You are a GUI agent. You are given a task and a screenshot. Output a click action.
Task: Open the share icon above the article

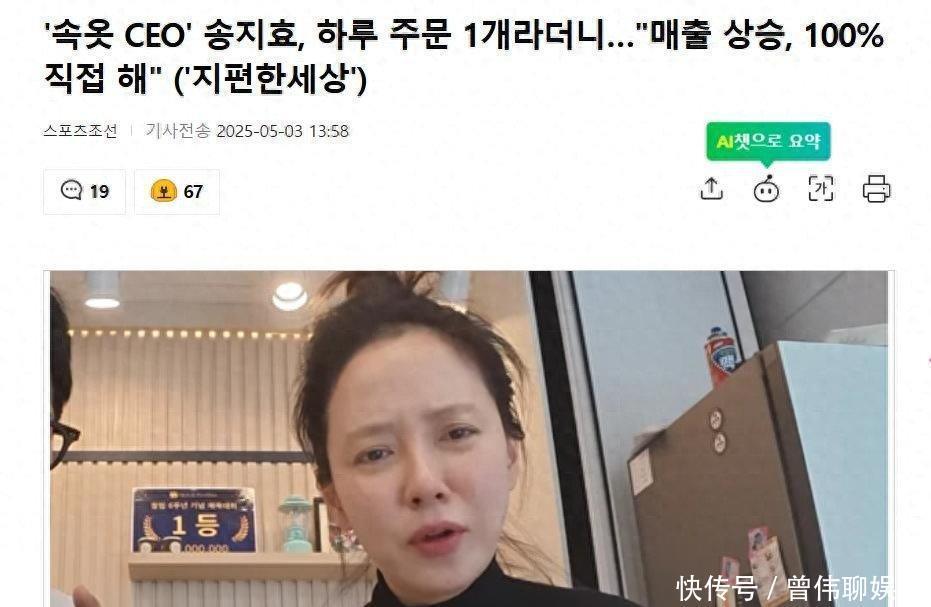point(711,189)
